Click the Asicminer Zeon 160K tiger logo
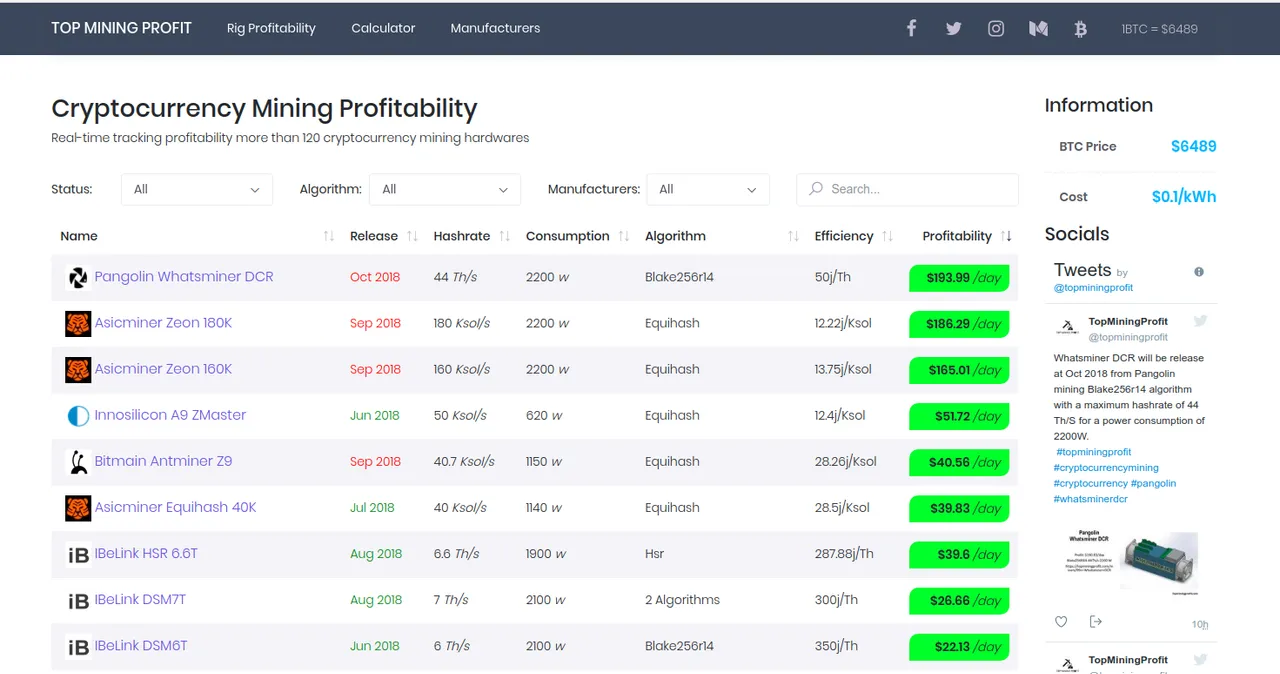The width and height of the screenshot is (1280, 674). [78, 369]
